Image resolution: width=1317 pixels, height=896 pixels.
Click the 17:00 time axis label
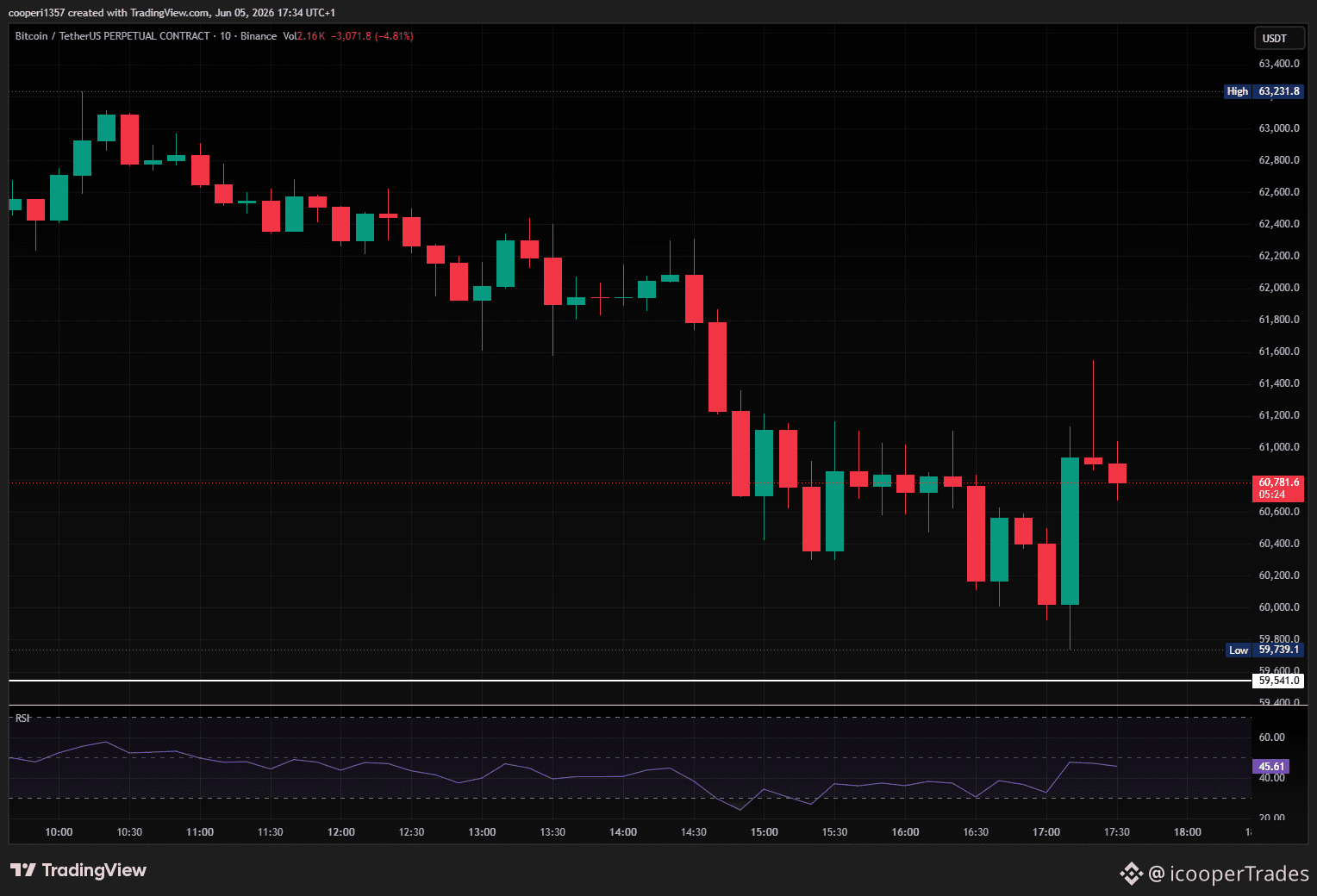[1046, 832]
